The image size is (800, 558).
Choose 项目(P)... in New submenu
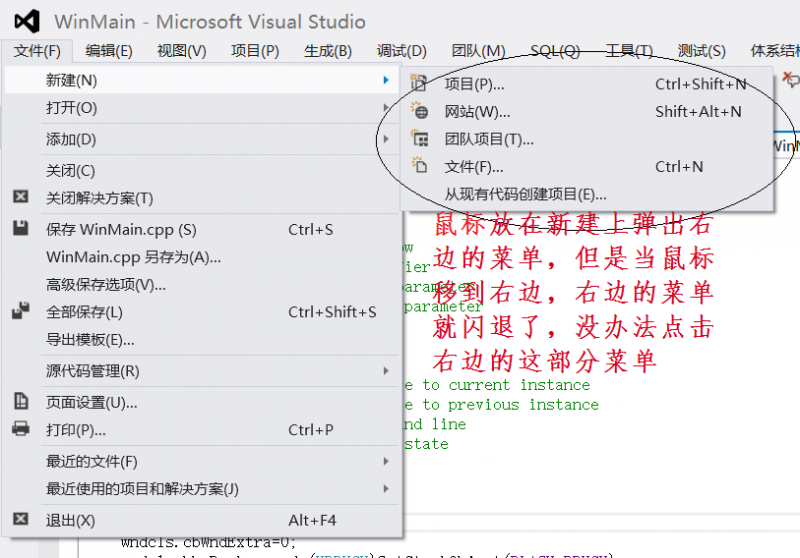click(587, 84)
